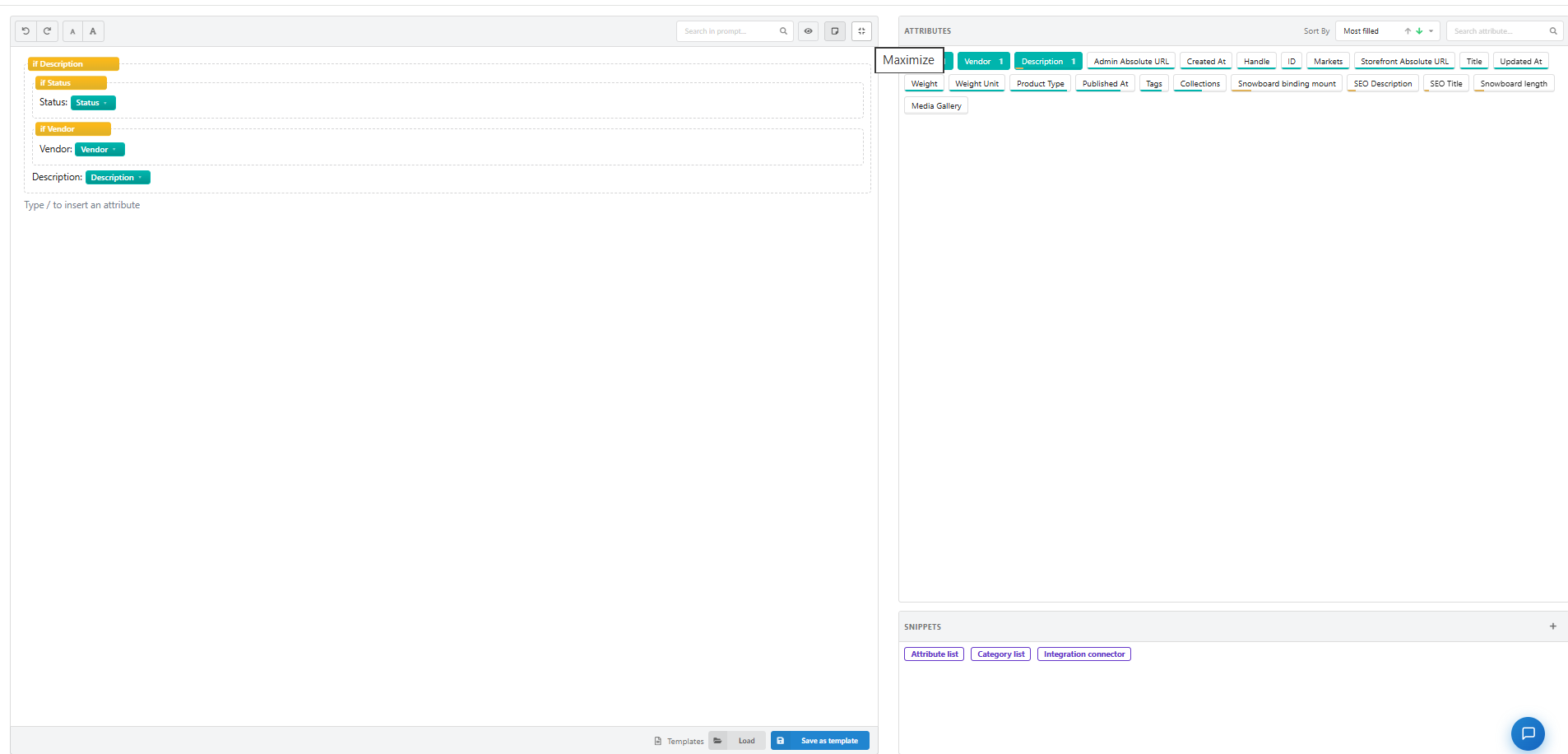
Task: Sort attributes descending with green down arrow
Action: [x=1419, y=31]
